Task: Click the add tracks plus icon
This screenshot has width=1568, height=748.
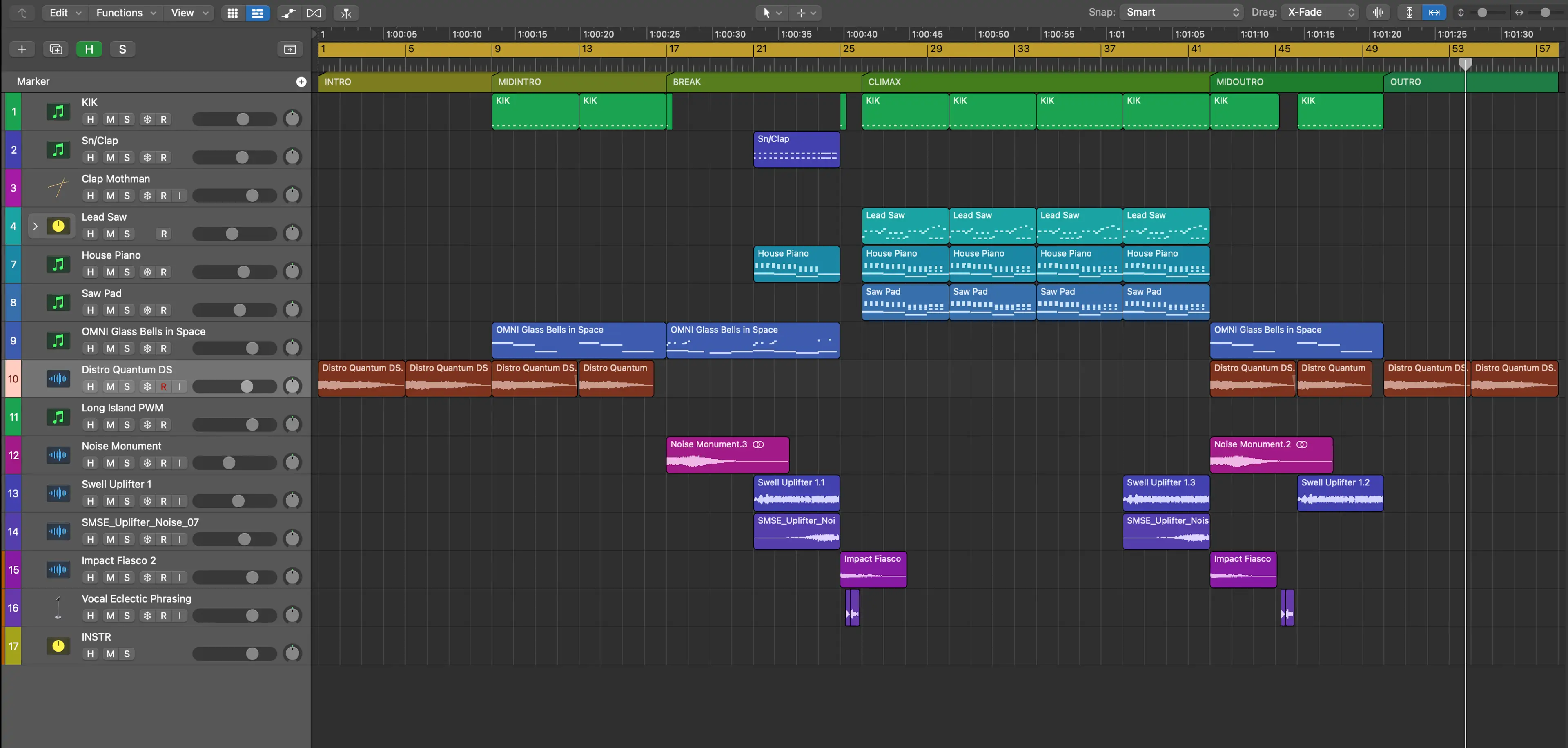Action: [x=21, y=49]
